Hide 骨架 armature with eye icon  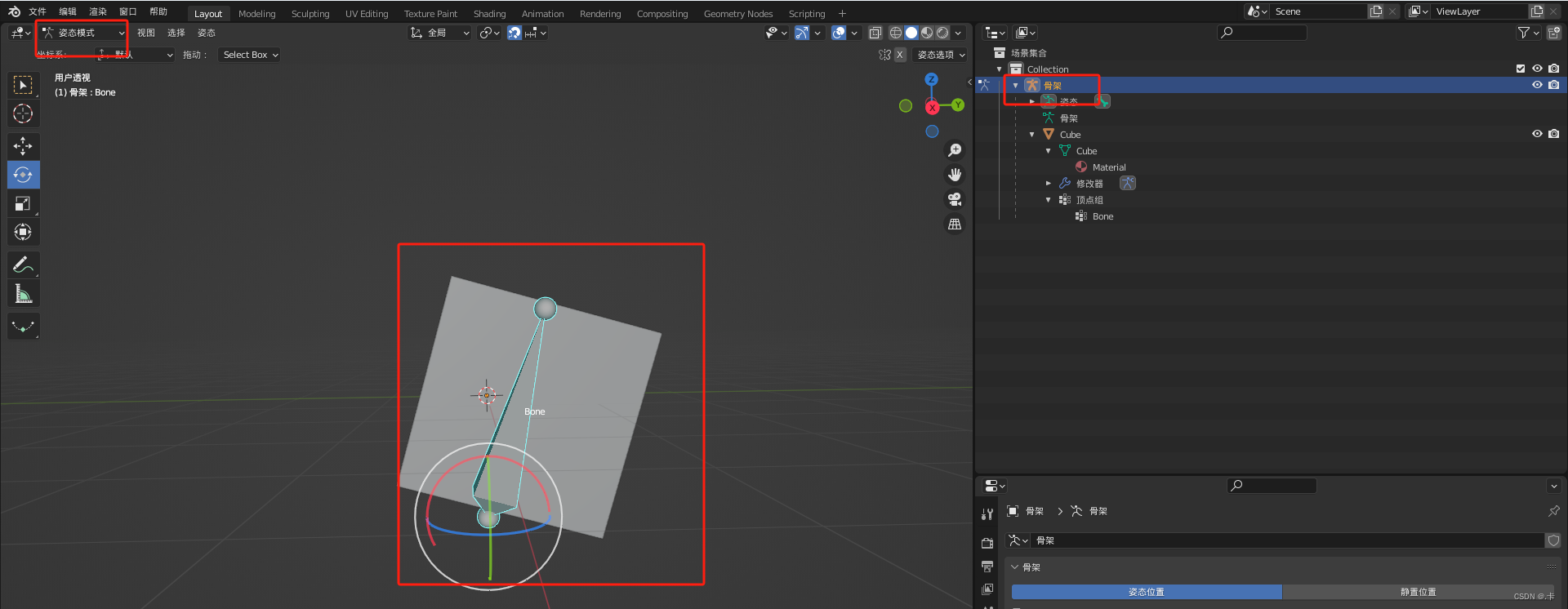click(1537, 85)
